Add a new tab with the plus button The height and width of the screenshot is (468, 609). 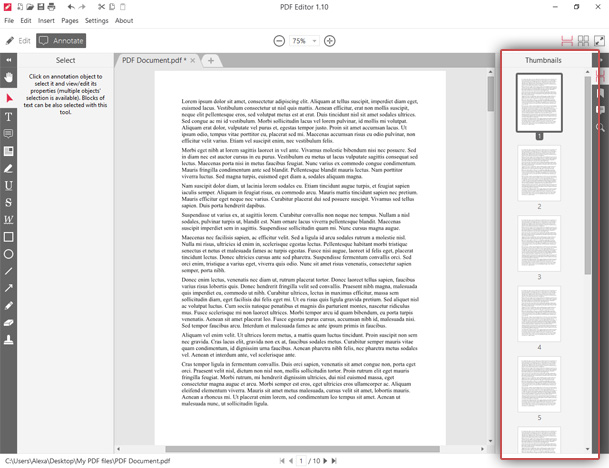pos(211,61)
